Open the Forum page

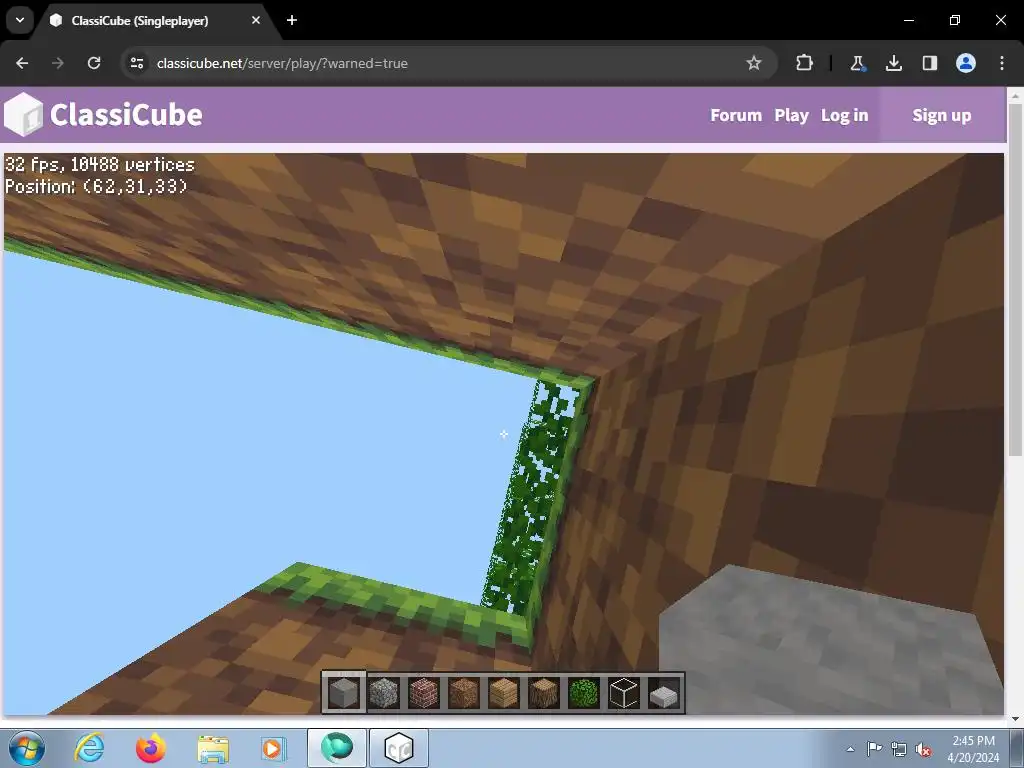(736, 115)
